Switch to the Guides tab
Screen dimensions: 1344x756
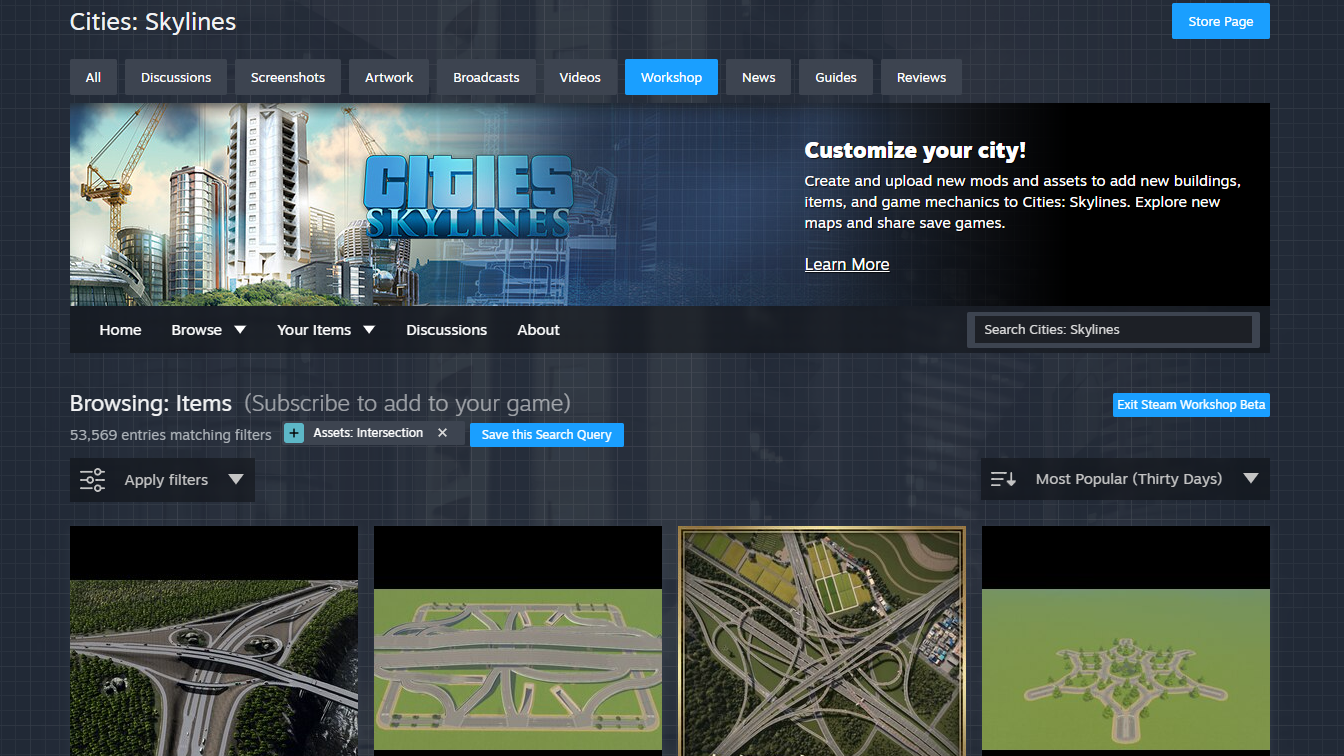(835, 77)
